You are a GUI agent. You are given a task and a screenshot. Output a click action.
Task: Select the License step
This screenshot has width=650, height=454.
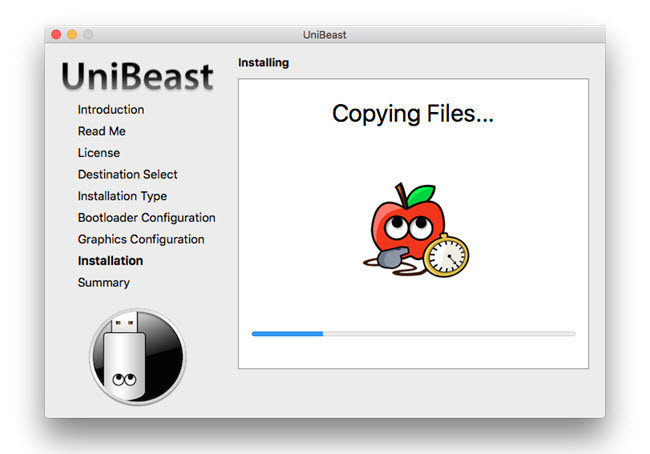pyautogui.click(x=99, y=153)
